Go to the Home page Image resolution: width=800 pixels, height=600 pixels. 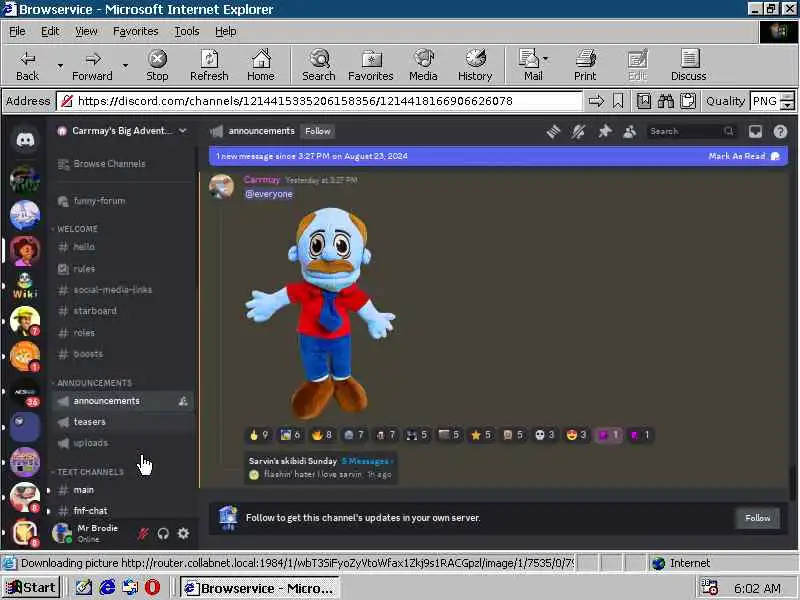[261, 65]
